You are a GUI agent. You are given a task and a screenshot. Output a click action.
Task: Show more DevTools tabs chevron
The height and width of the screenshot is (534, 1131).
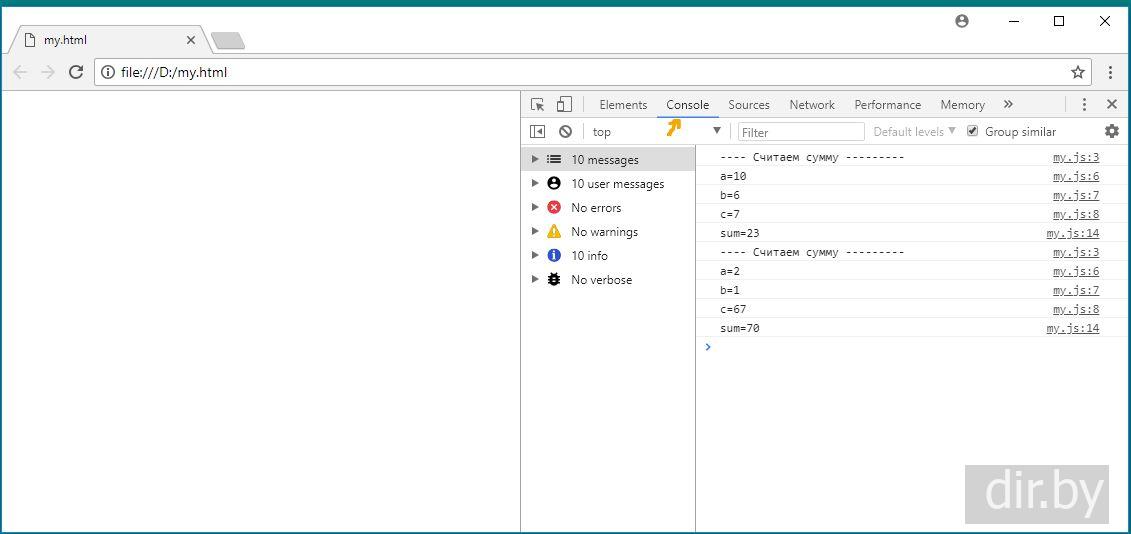(x=1008, y=104)
